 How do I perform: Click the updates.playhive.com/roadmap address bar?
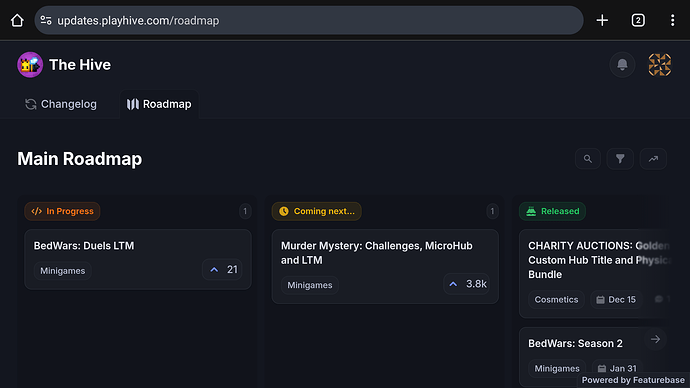pyautogui.click(x=308, y=20)
